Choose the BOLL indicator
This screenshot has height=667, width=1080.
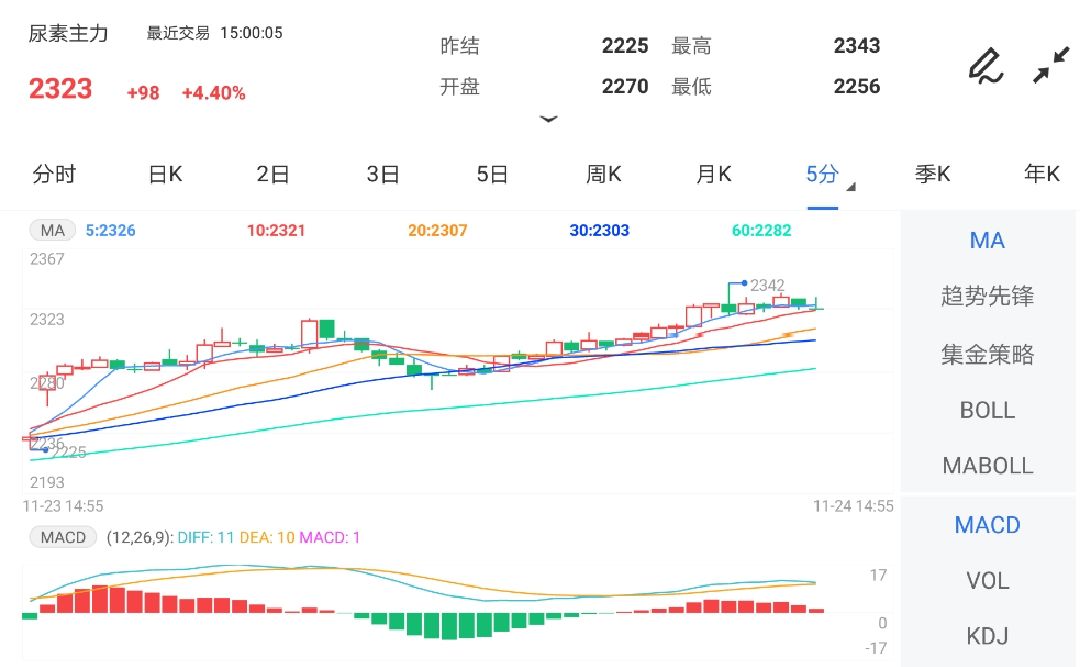pyautogui.click(x=987, y=411)
